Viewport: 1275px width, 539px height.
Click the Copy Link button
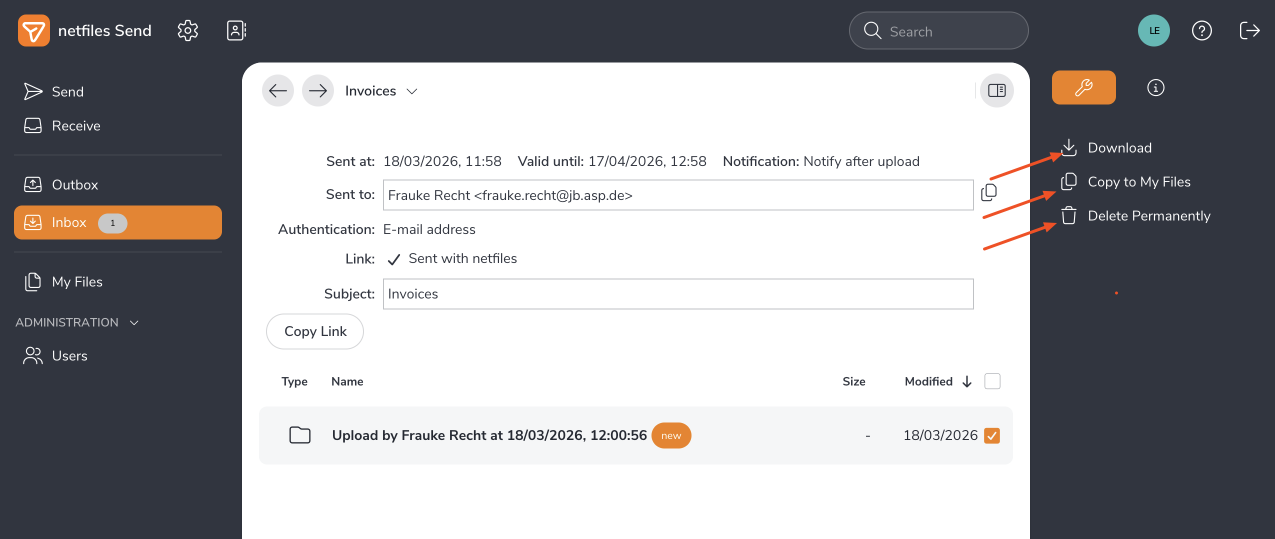click(x=315, y=332)
